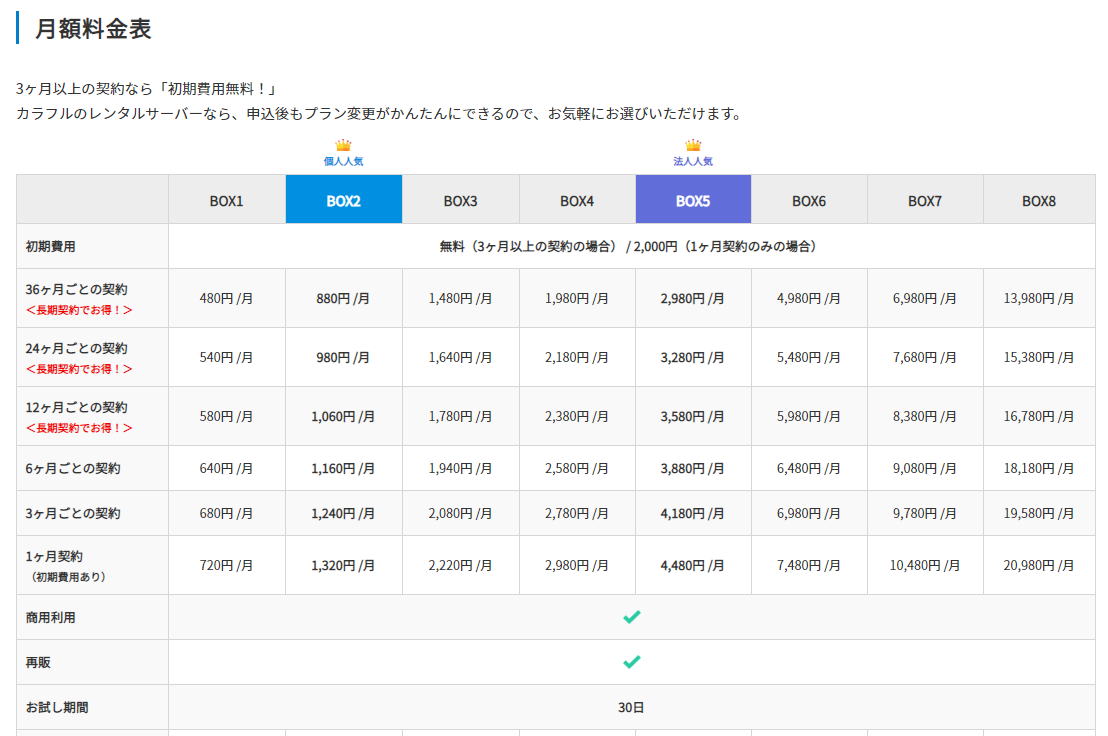The width and height of the screenshot is (1108, 736).
Task: Click the 再販 row label
Action: coord(38,663)
